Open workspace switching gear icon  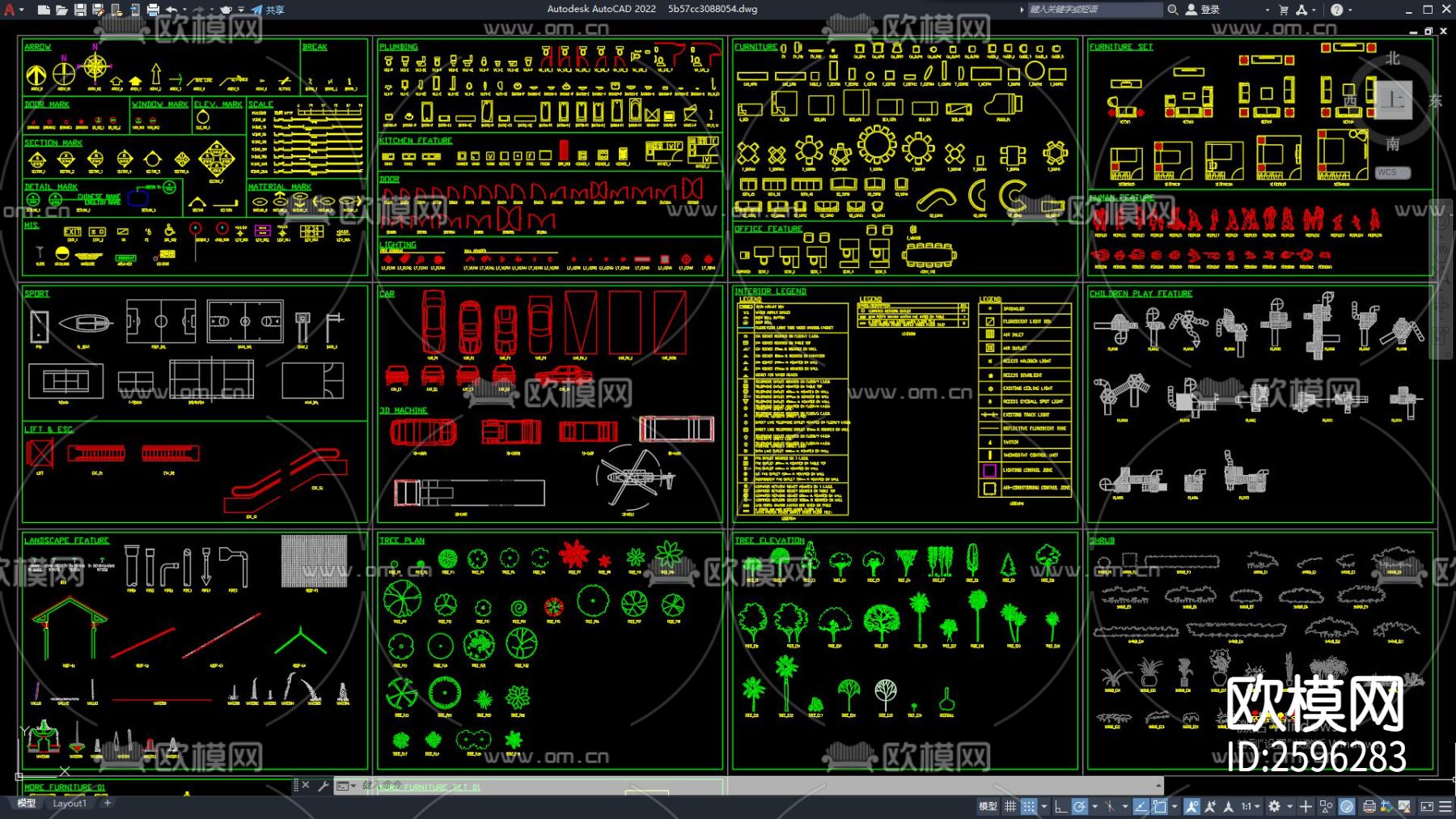1274,807
